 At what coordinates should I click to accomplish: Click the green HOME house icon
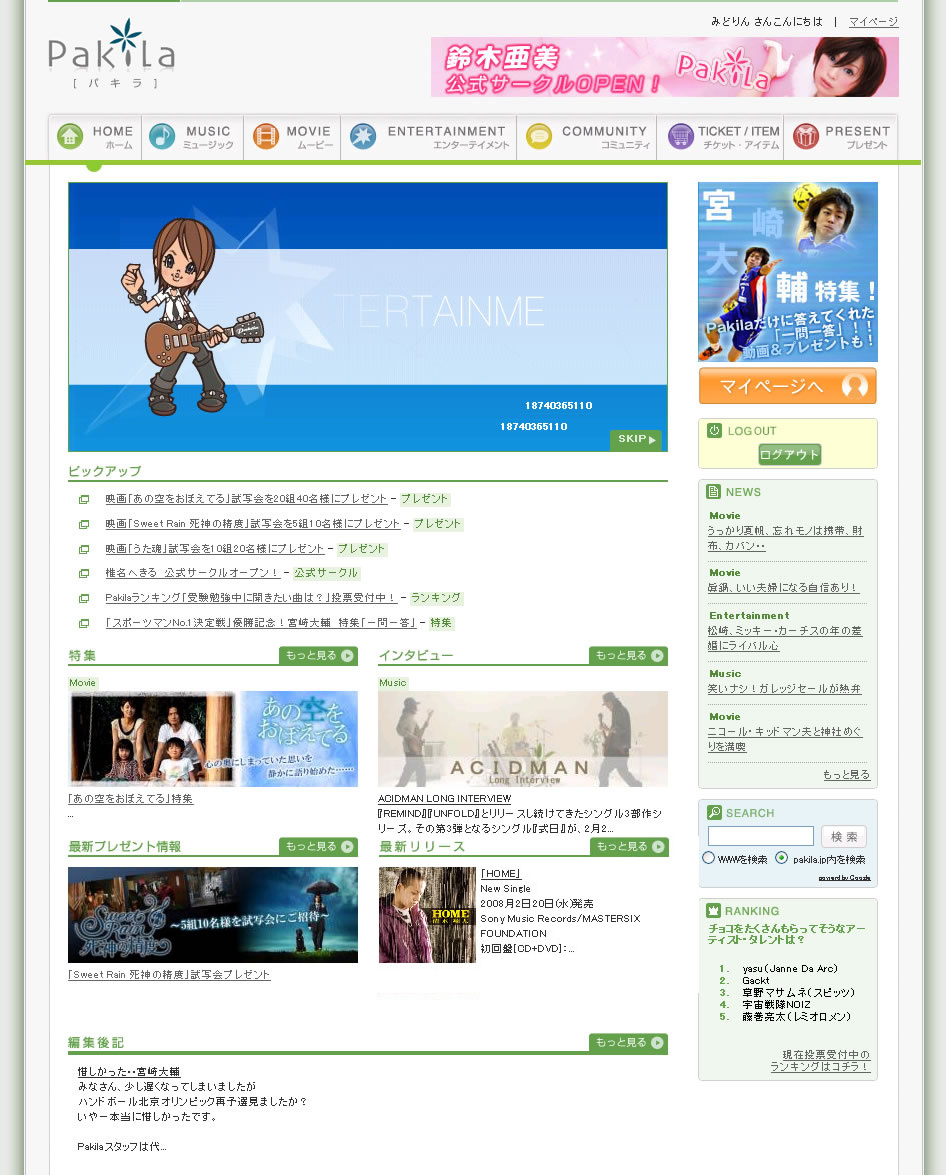point(70,136)
